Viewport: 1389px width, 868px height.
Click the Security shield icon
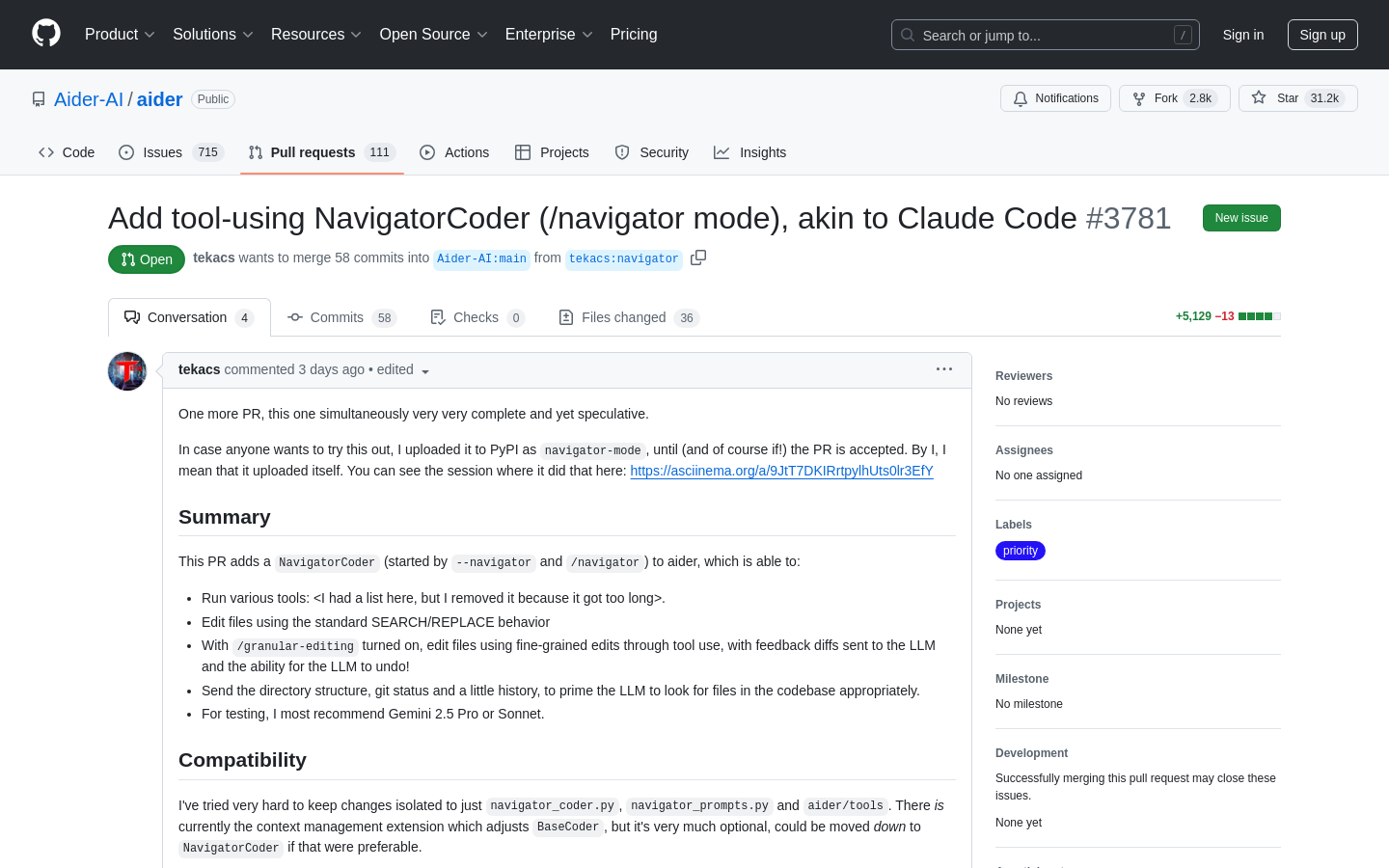[622, 152]
